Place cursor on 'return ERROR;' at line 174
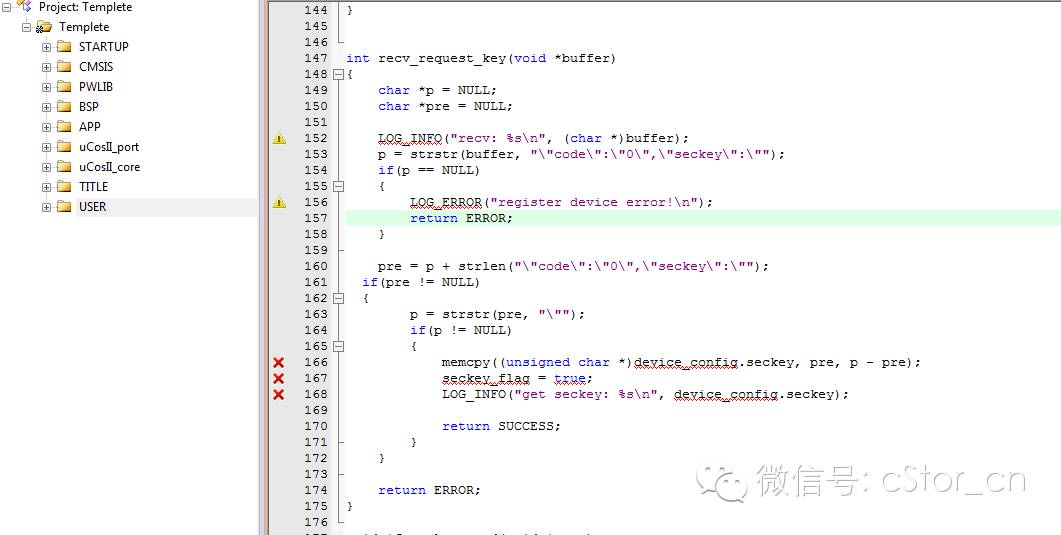 tap(430, 490)
